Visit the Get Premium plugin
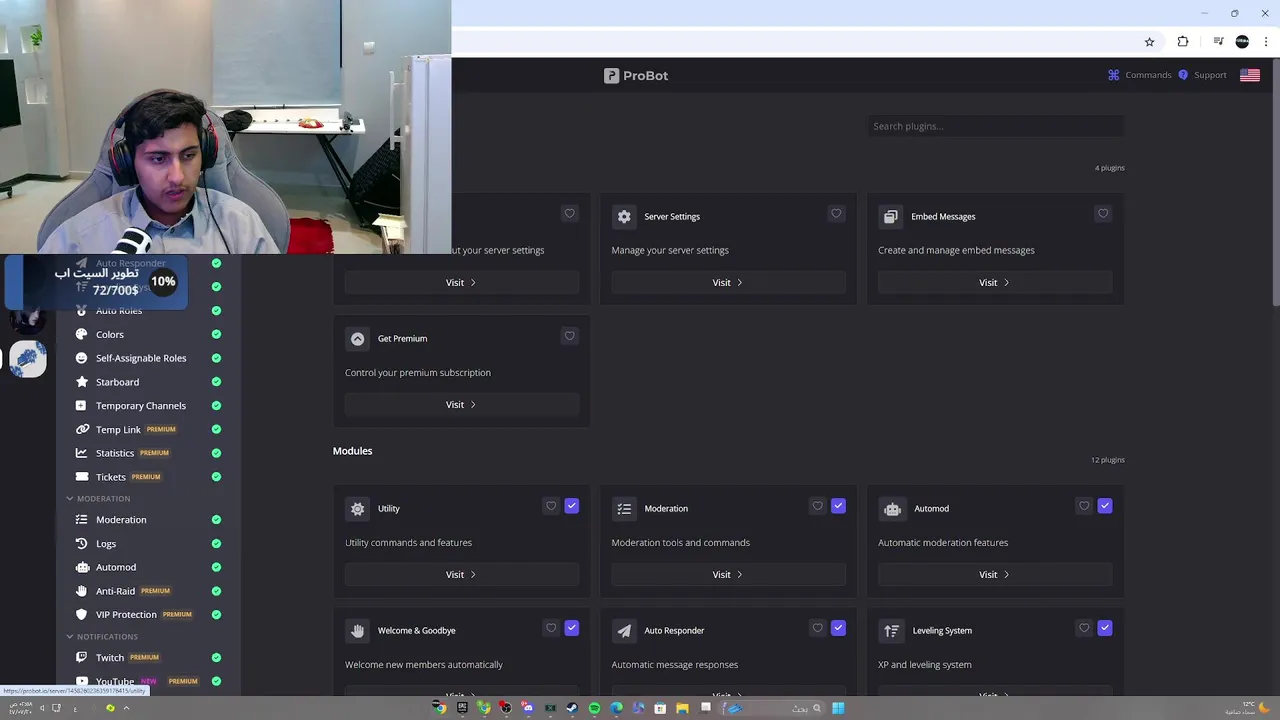Viewport: 1280px width, 720px height. click(461, 404)
